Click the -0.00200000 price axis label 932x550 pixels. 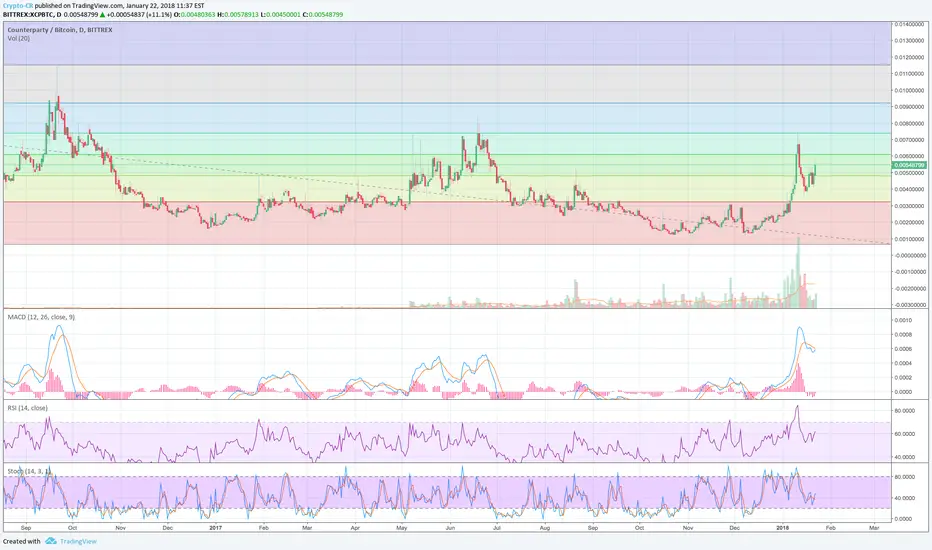909,288
